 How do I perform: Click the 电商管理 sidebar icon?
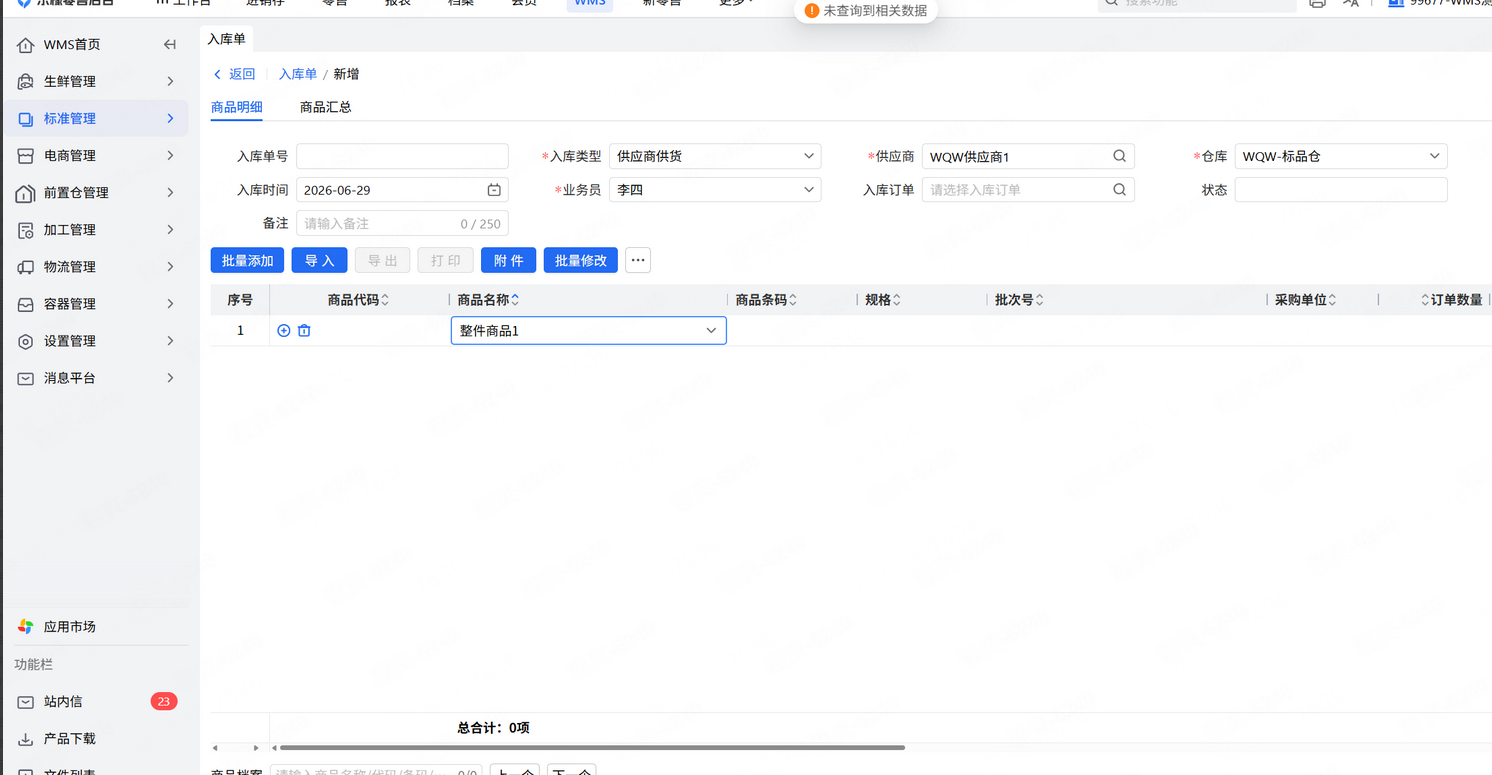(26, 156)
